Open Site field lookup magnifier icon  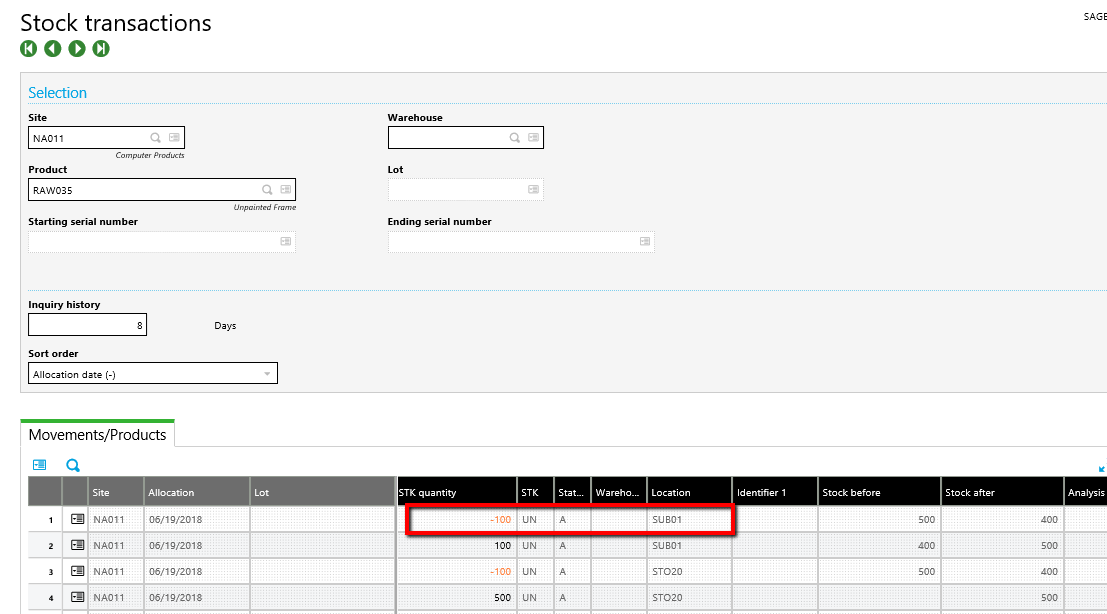(x=156, y=138)
